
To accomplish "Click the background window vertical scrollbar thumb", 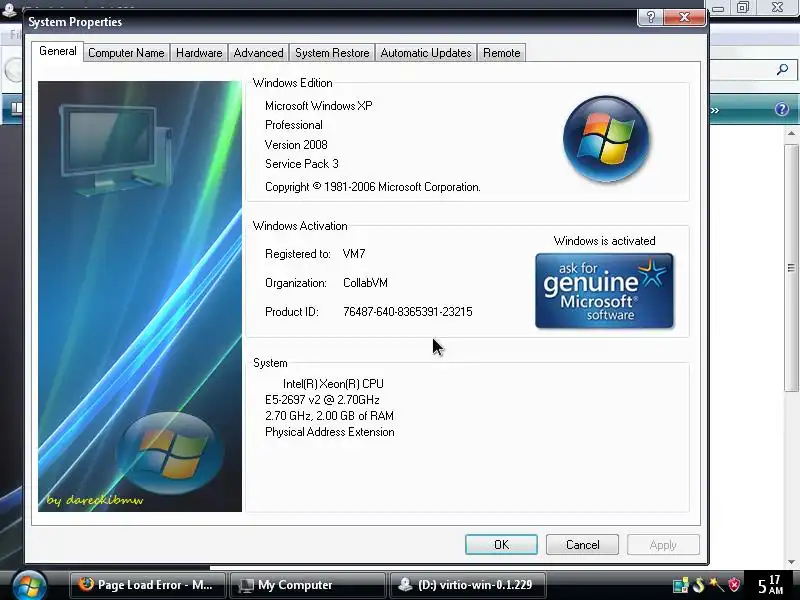I will click(x=791, y=268).
